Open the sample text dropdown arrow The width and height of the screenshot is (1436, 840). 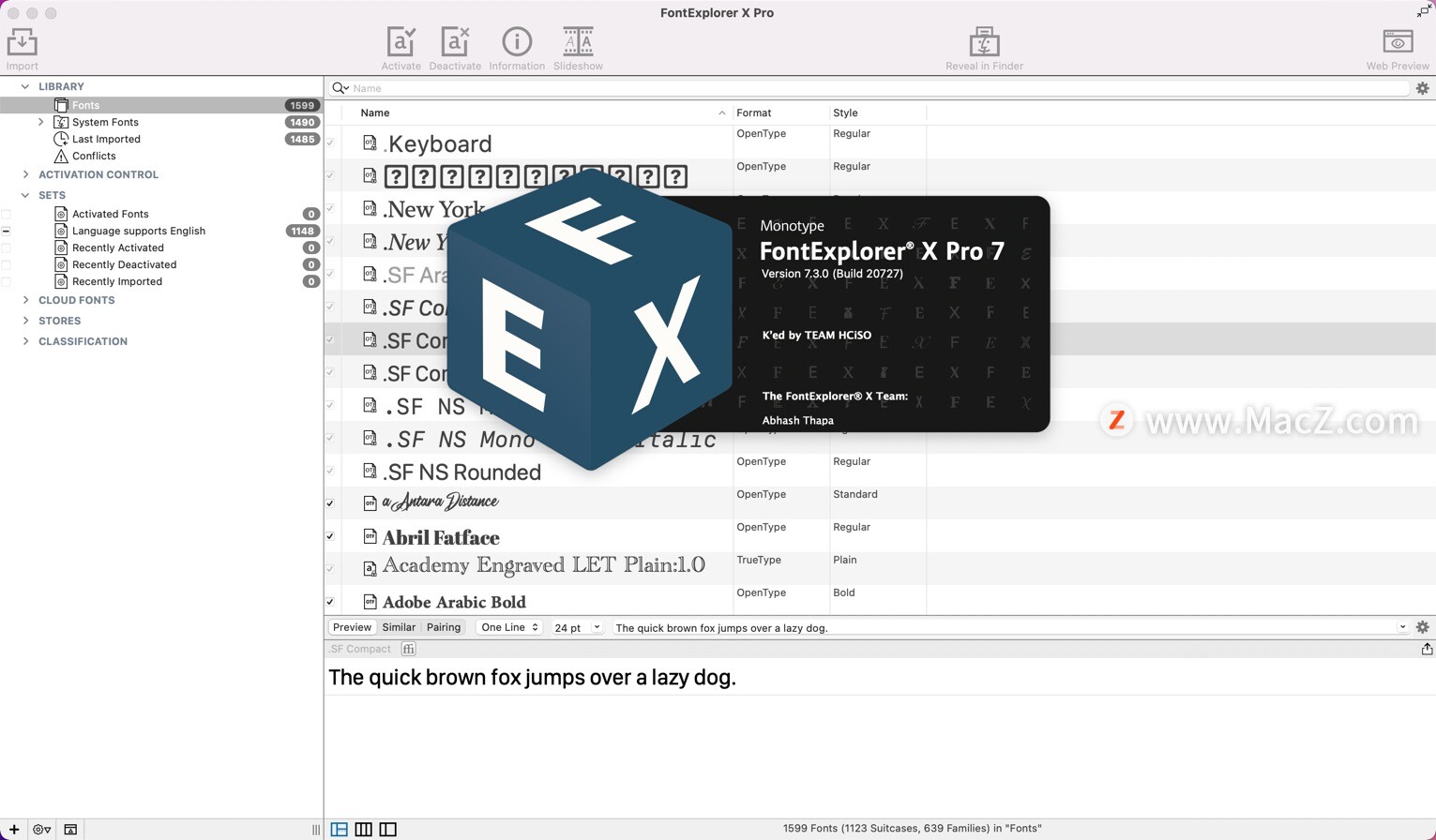click(1402, 627)
